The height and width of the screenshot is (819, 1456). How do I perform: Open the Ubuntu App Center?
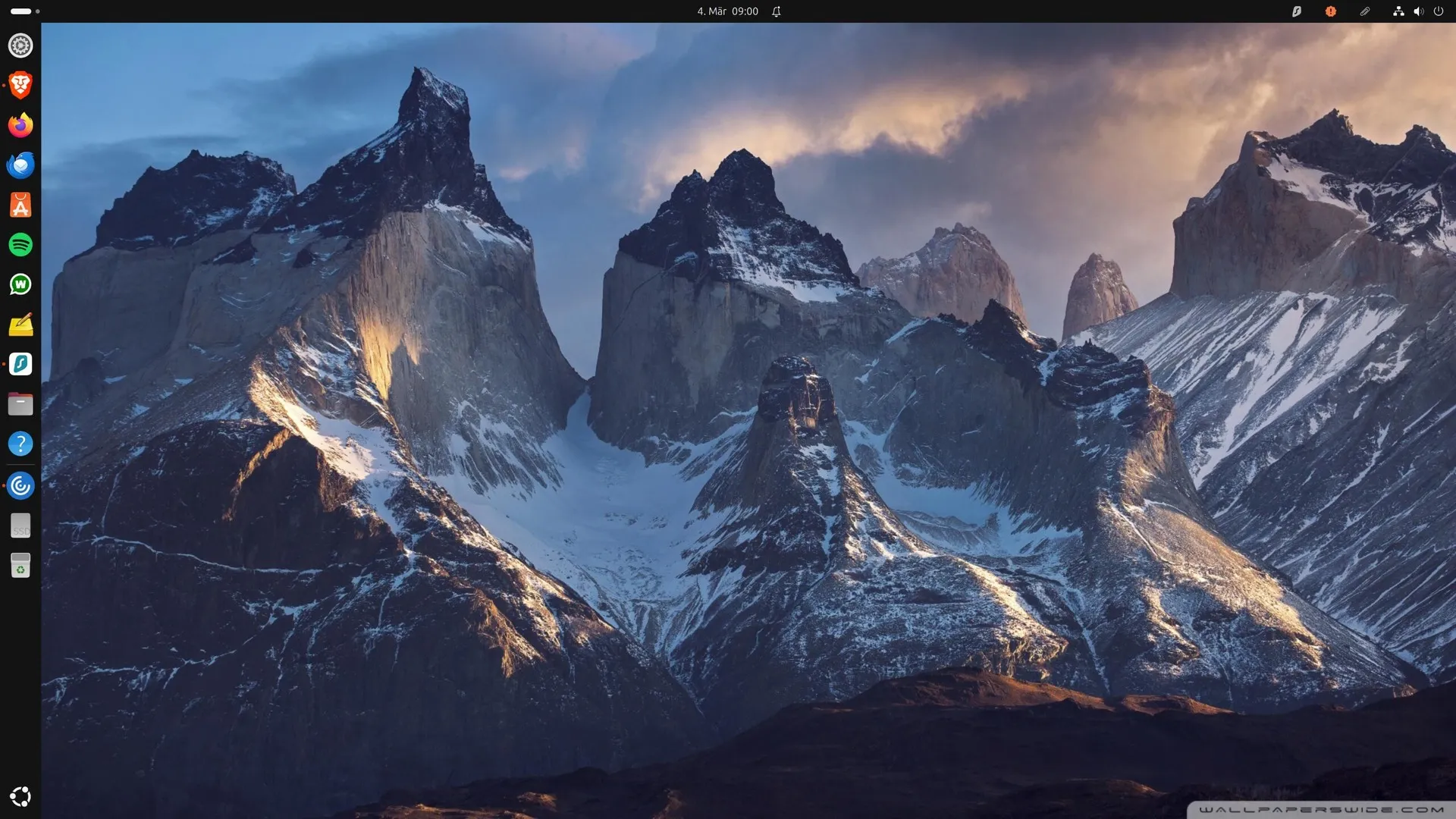point(20,205)
